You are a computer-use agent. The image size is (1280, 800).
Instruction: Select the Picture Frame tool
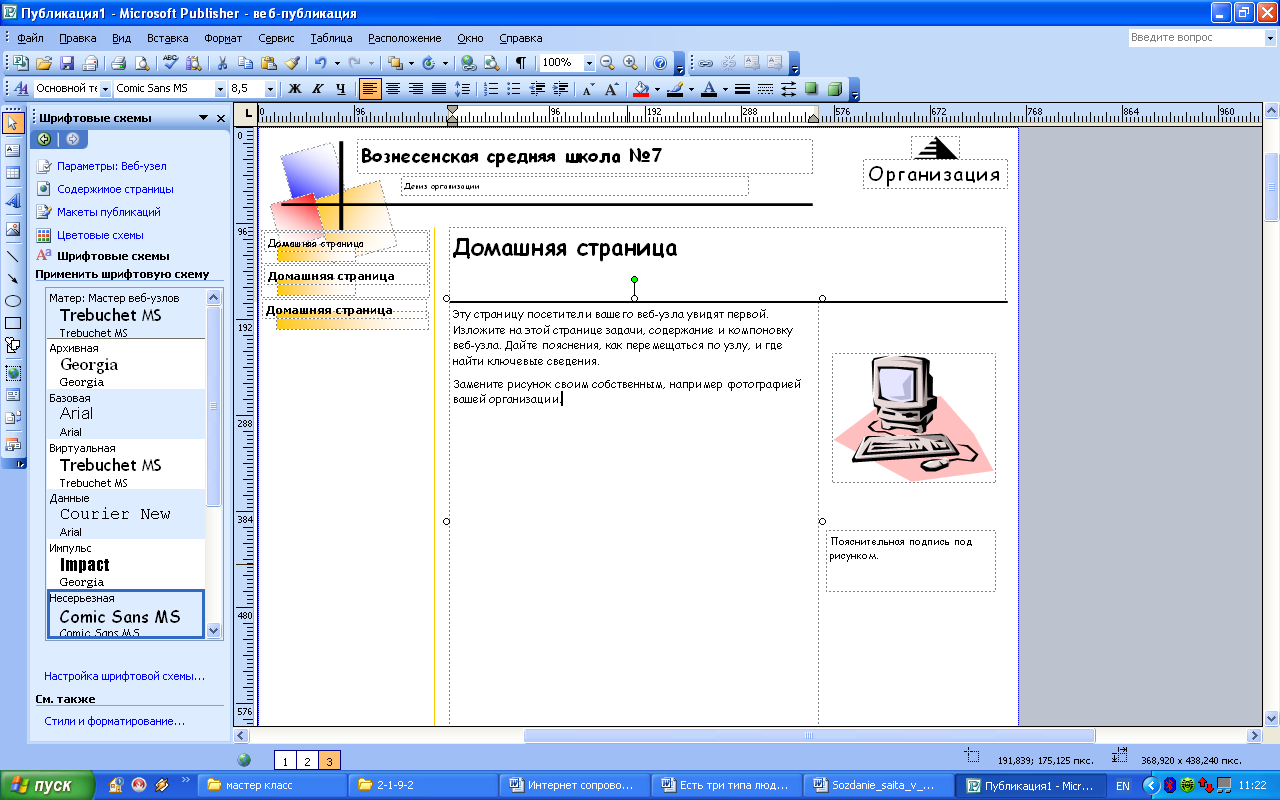(13, 228)
